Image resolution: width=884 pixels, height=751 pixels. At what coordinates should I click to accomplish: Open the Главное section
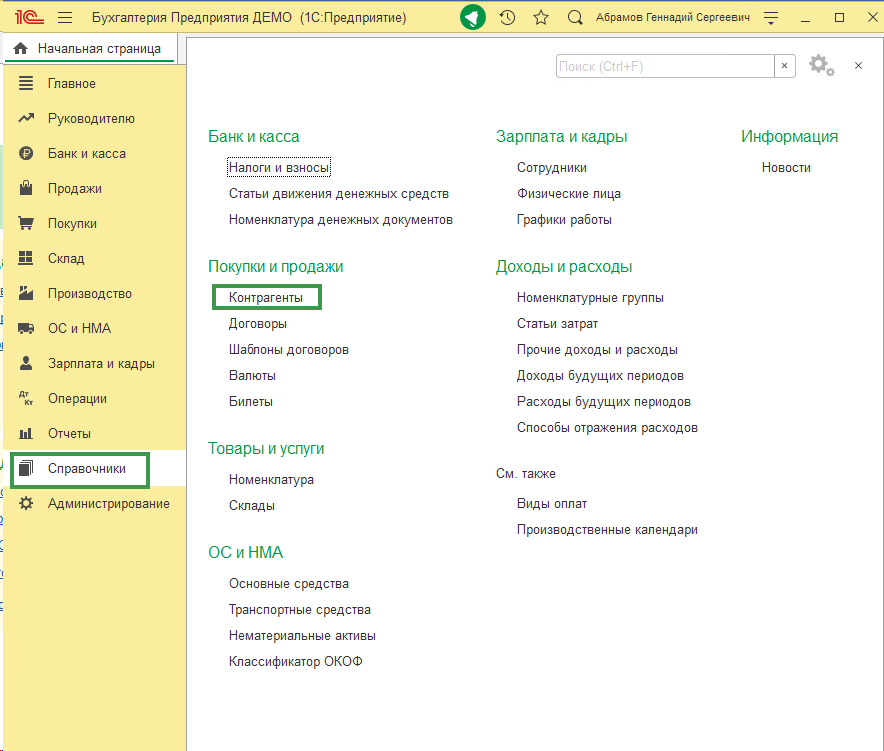click(72, 83)
